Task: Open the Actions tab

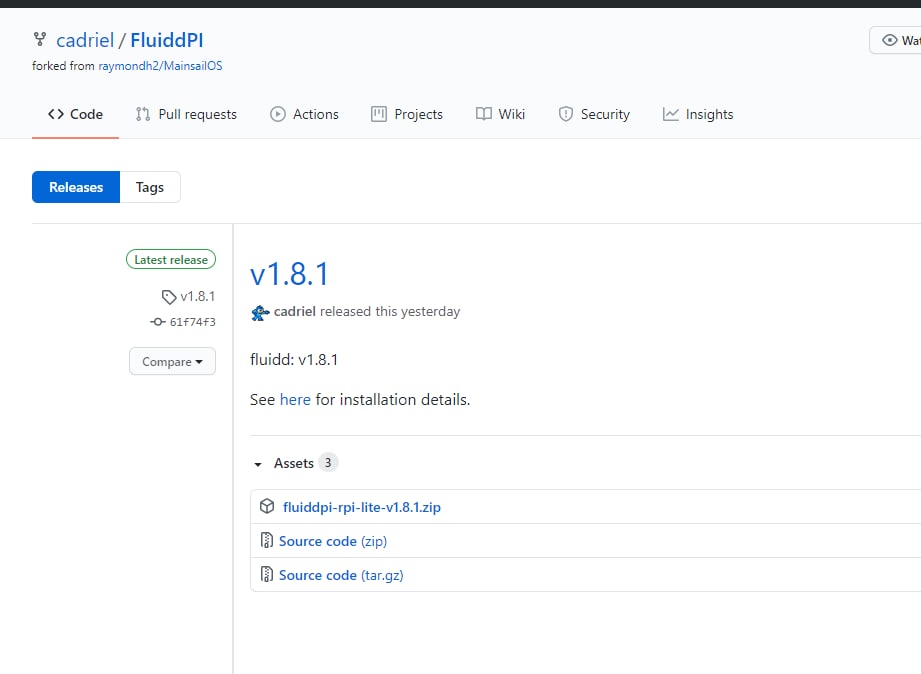Action: 304,114
